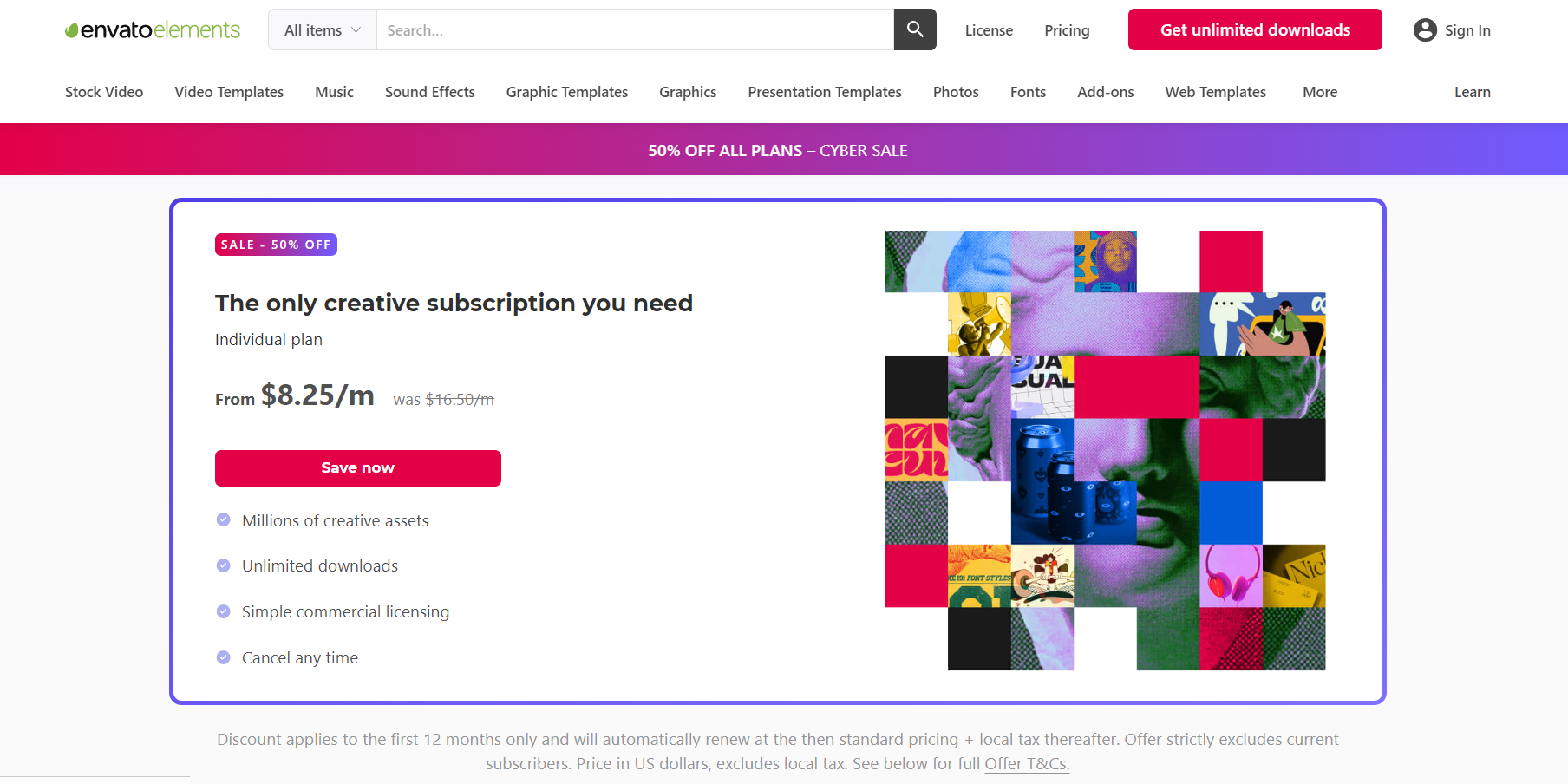Viewport: 1568px width, 784px height.
Task: Click the Envato Elements logo
Action: pos(153,30)
